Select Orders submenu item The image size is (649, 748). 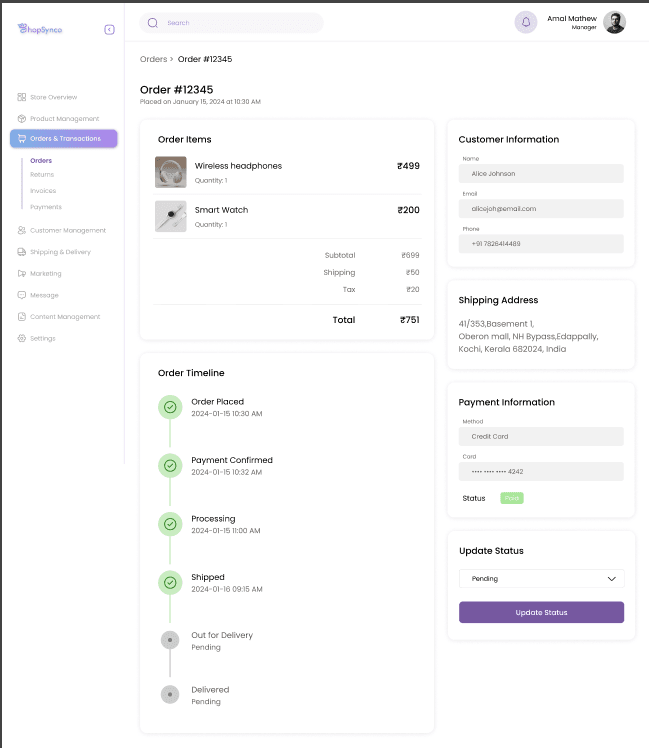point(41,160)
